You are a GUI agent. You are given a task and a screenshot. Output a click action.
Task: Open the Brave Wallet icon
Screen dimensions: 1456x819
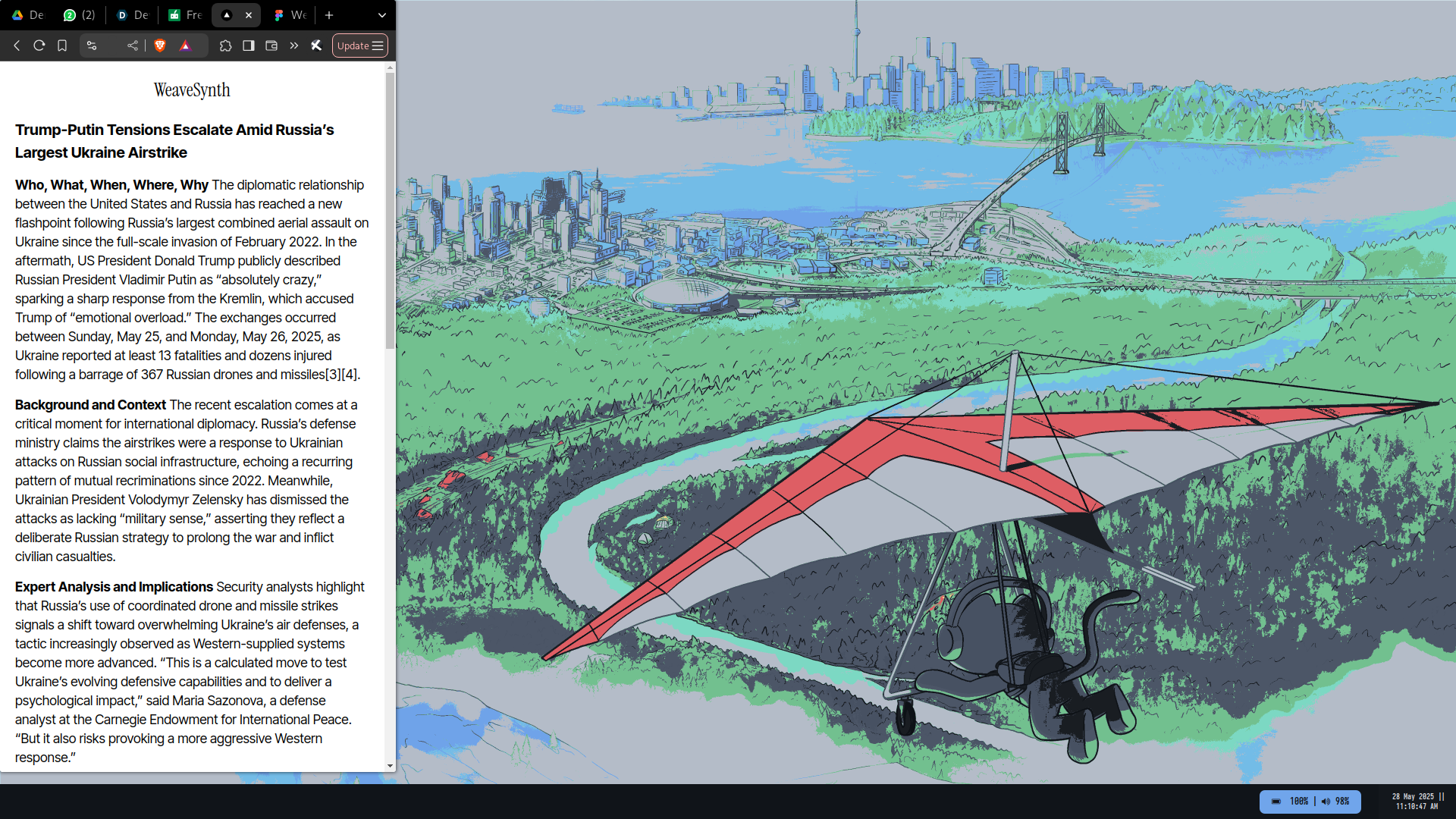point(271,45)
